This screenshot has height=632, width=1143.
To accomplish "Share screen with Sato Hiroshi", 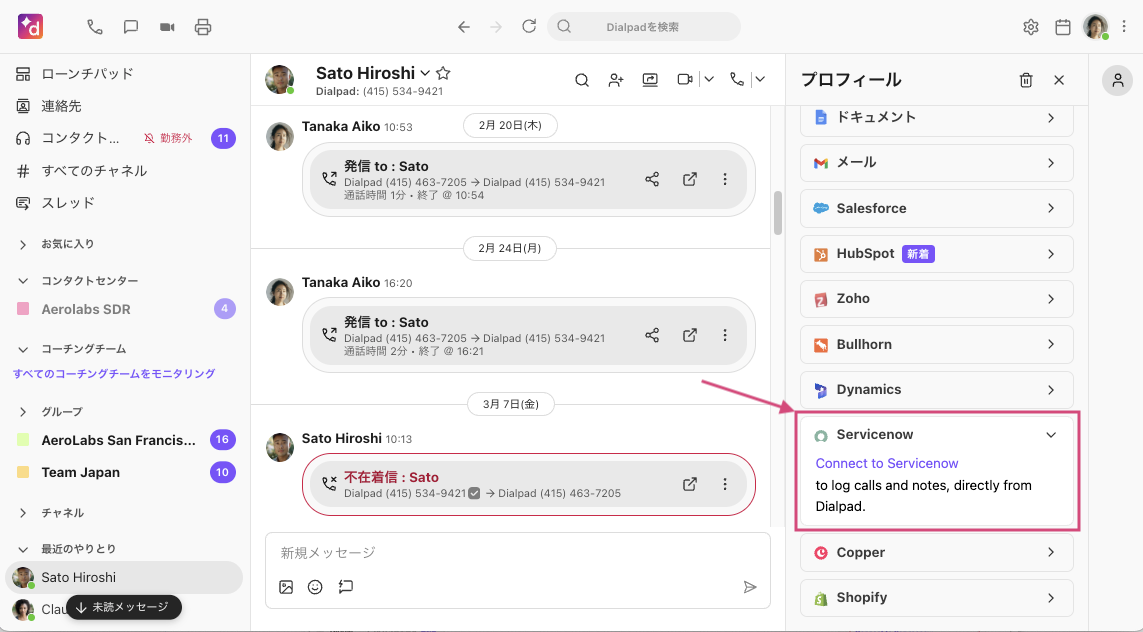I will tap(650, 79).
